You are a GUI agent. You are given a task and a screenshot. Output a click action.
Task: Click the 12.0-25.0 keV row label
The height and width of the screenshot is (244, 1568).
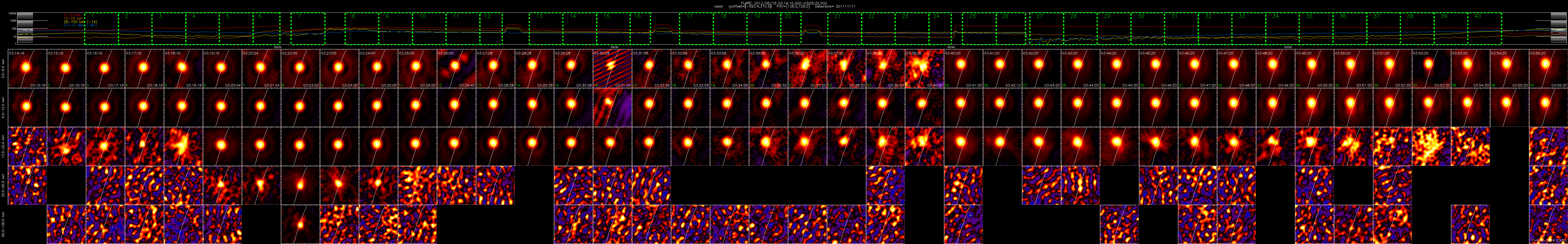(4, 146)
